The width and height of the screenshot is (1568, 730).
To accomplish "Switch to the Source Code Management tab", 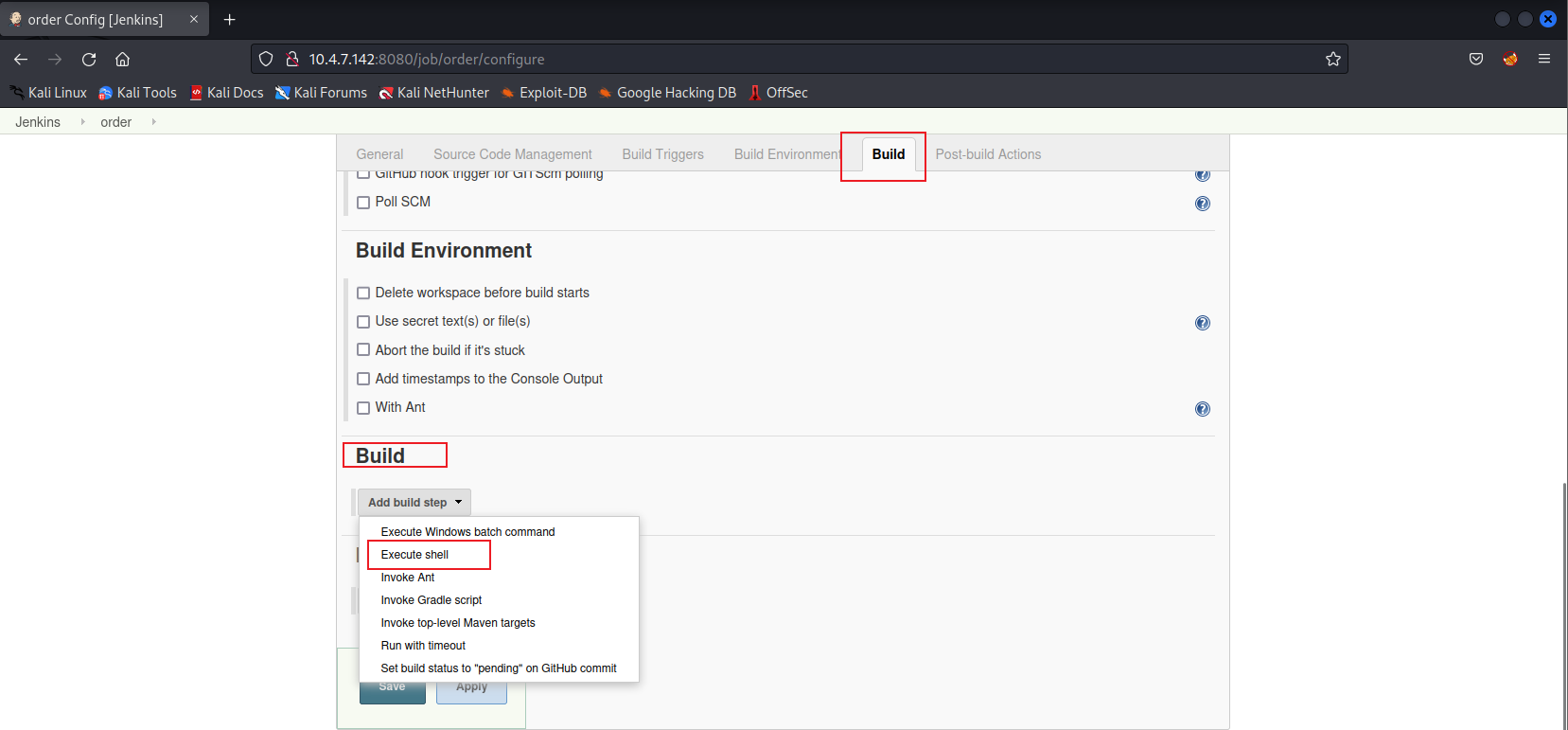I will 513,154.
